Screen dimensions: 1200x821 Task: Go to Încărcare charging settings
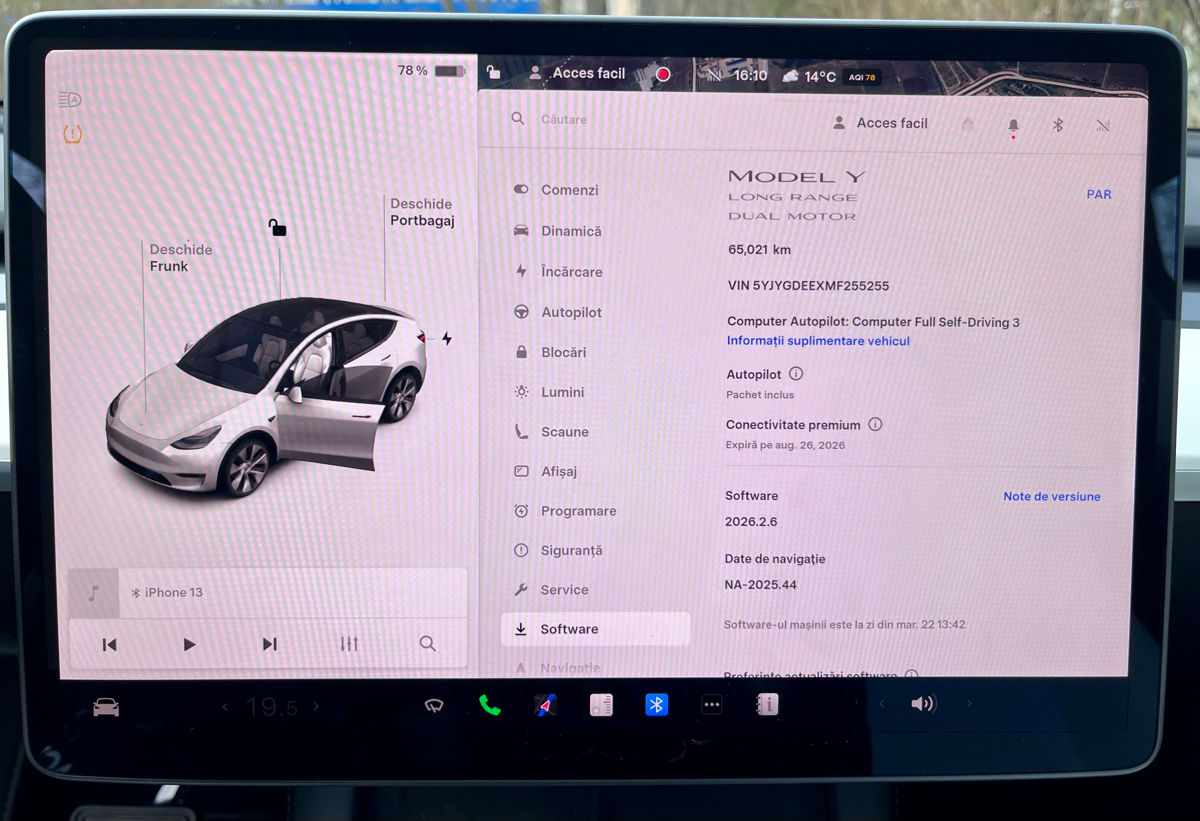pyautogui.click(x=558, y=272)
